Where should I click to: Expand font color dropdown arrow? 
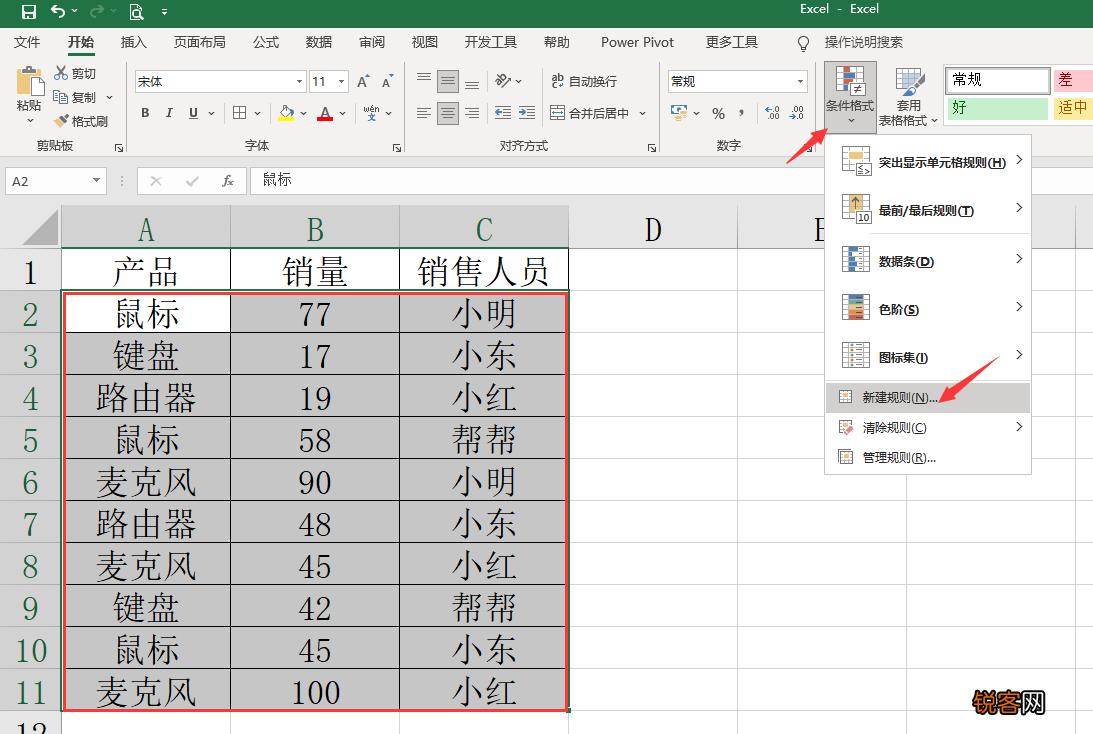(x=342, y=113)
